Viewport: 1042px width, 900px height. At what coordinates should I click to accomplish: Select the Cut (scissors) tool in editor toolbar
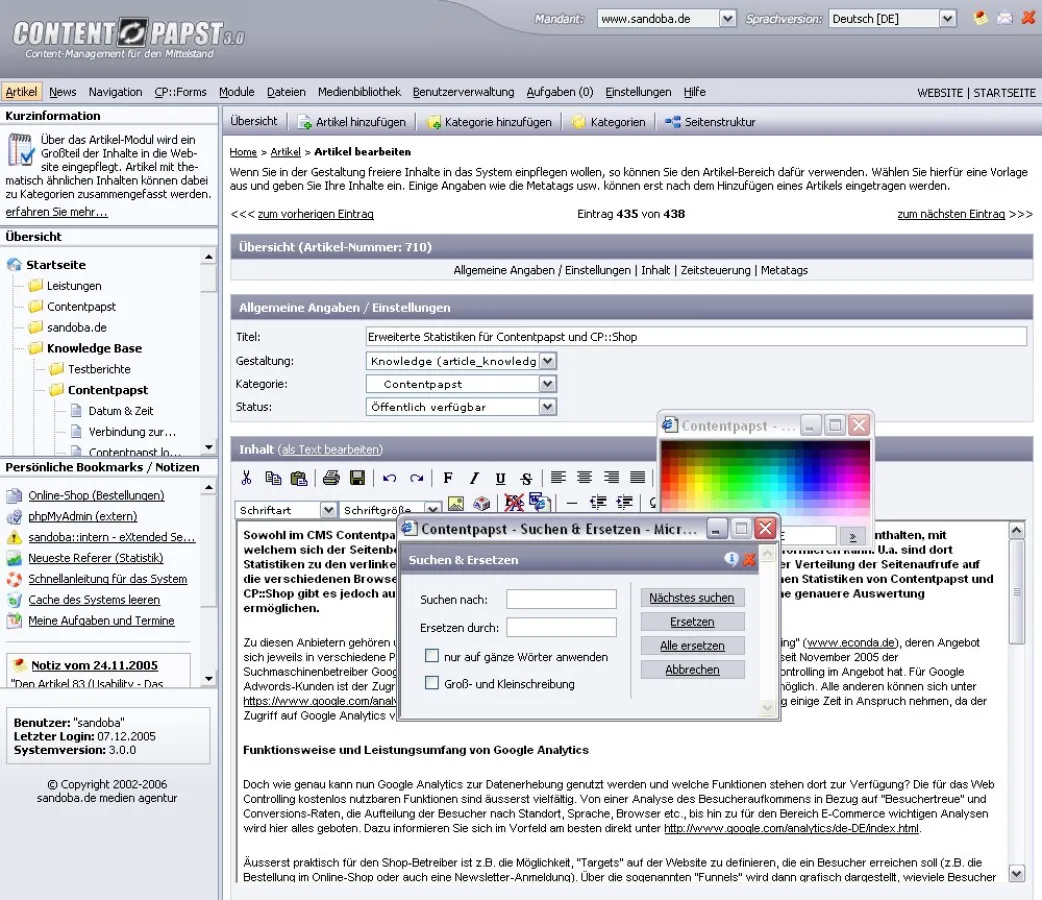tap(247, 477)
